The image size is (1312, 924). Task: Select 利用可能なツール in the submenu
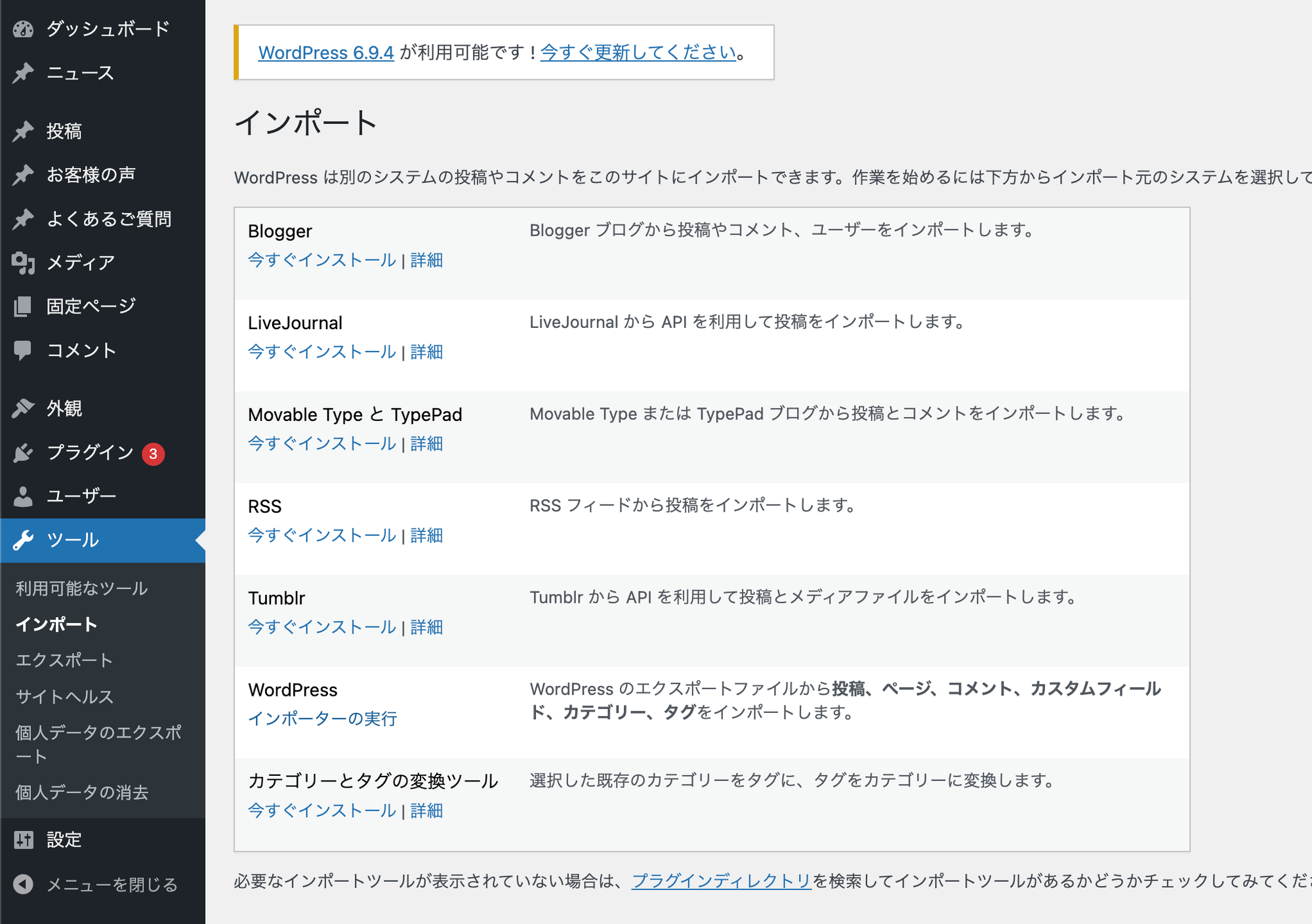pos(81,588)
